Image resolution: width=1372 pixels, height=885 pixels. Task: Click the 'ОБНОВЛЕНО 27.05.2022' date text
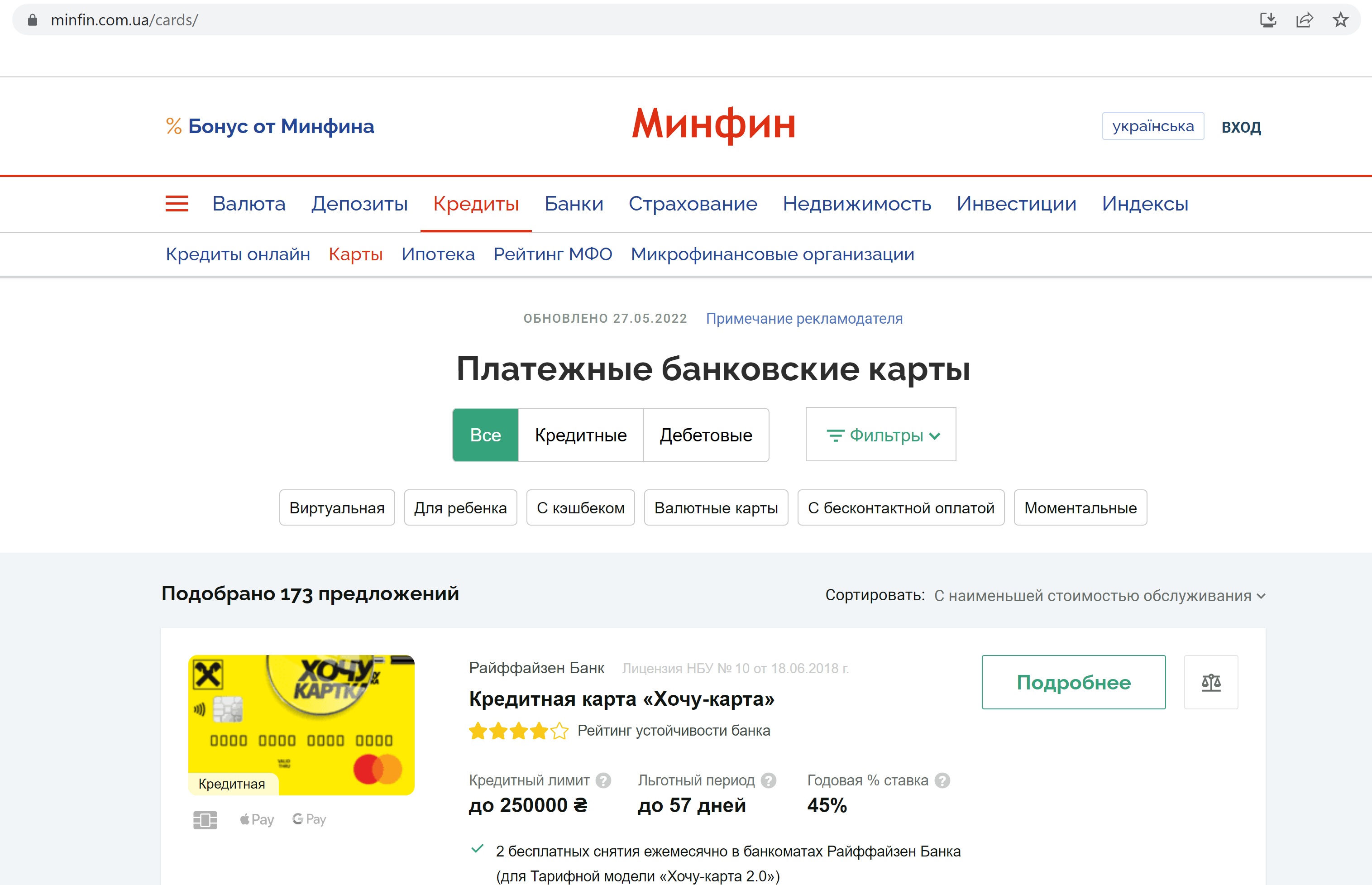pos(605,318)
